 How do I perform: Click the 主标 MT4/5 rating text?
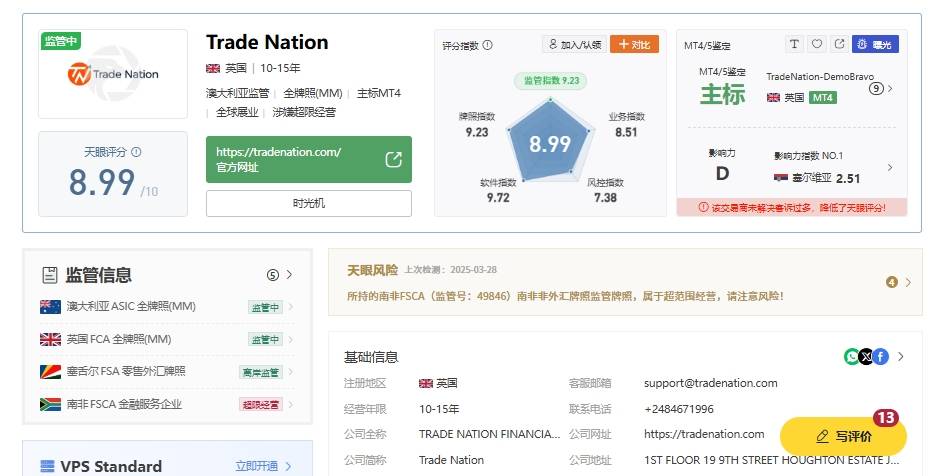pos(722,94)
